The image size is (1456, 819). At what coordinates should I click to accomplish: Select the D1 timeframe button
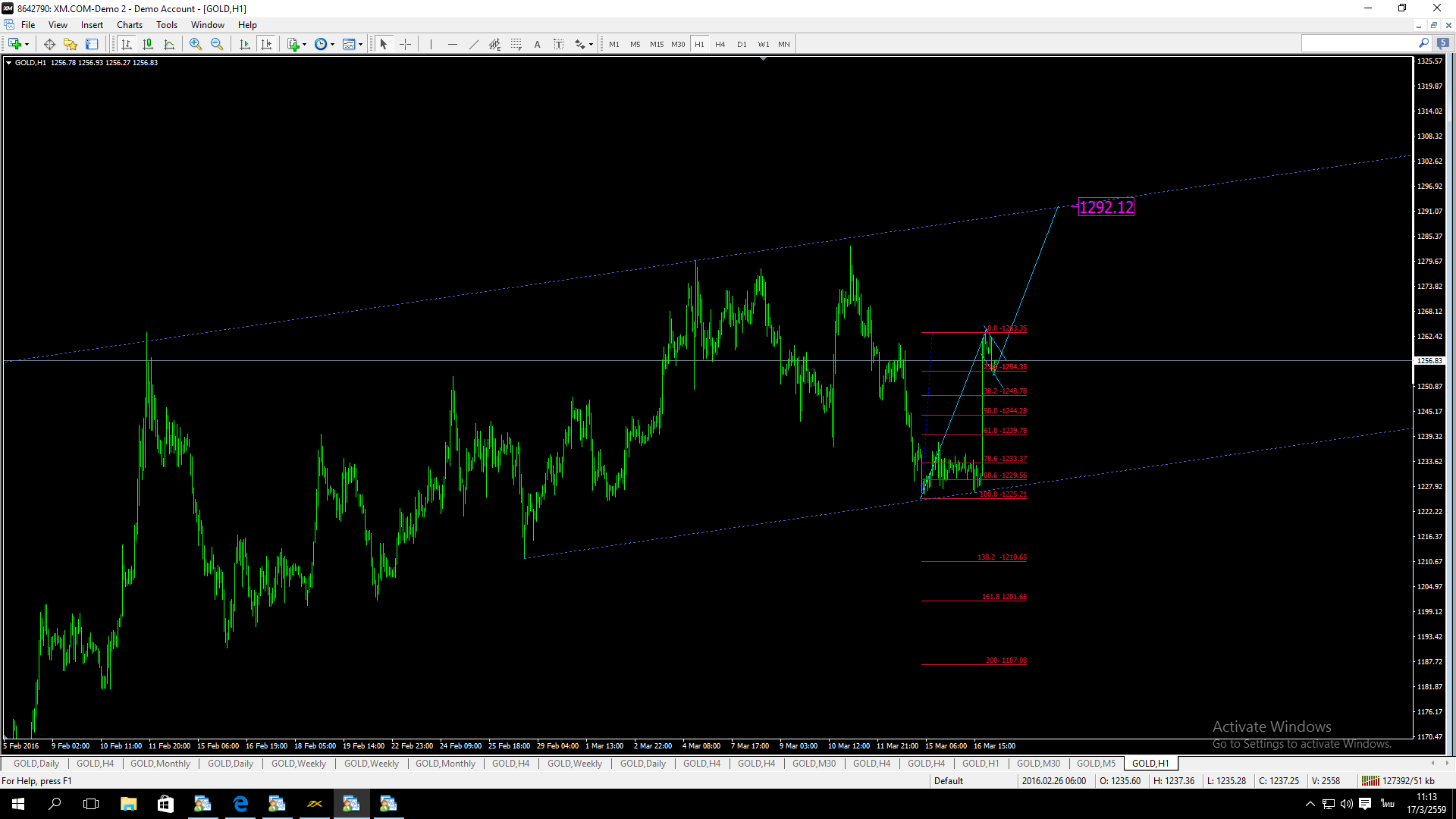coord(742,44)
